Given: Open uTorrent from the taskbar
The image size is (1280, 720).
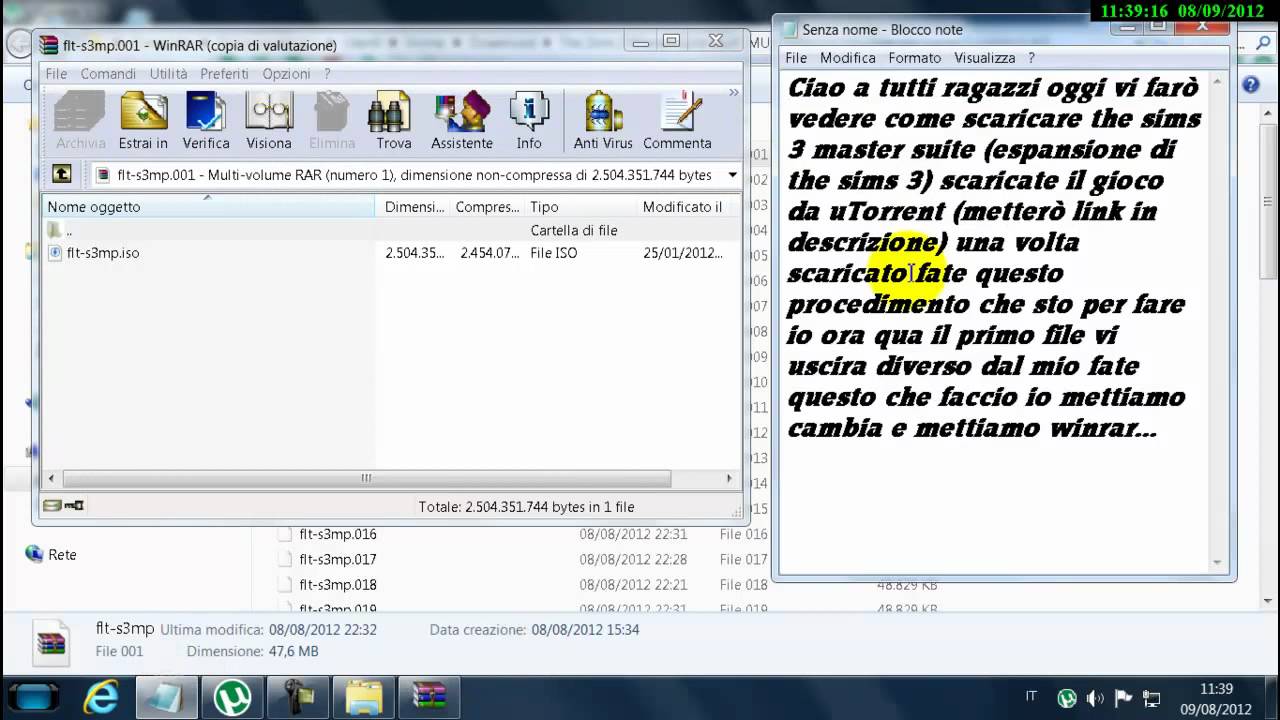Looking at the screenshot, I should click(232, 696).
